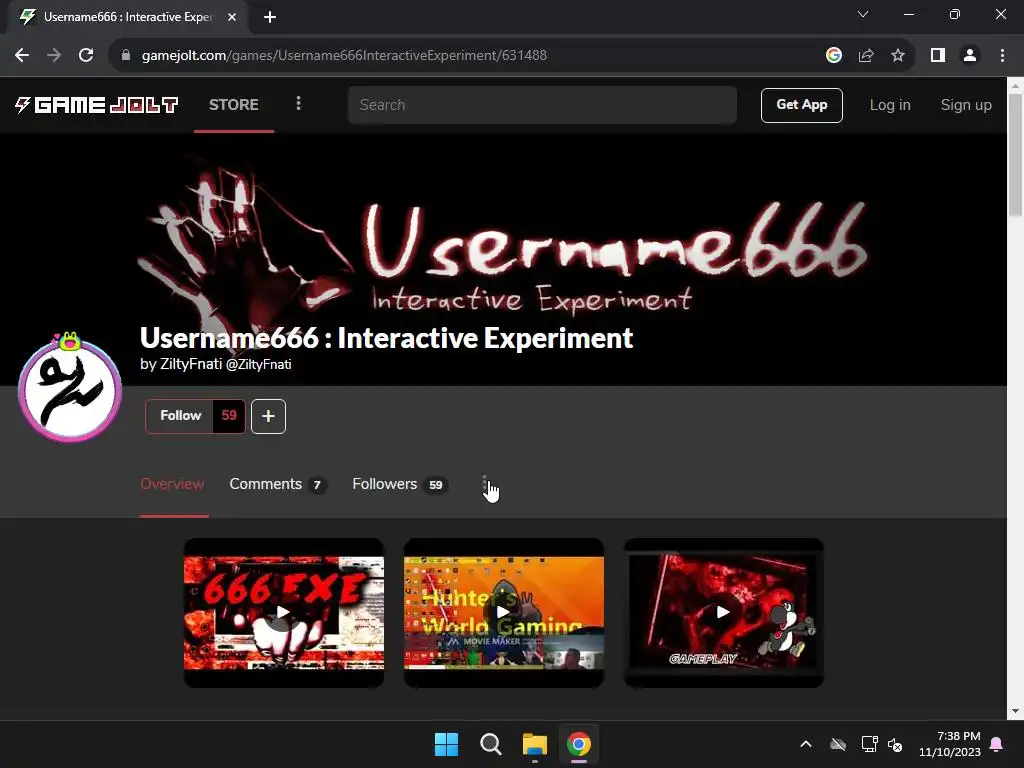This screenshot has width=1024, height=768.
Task: Play the GAMEPLAY video thumbnail
Action: point(724,613)
